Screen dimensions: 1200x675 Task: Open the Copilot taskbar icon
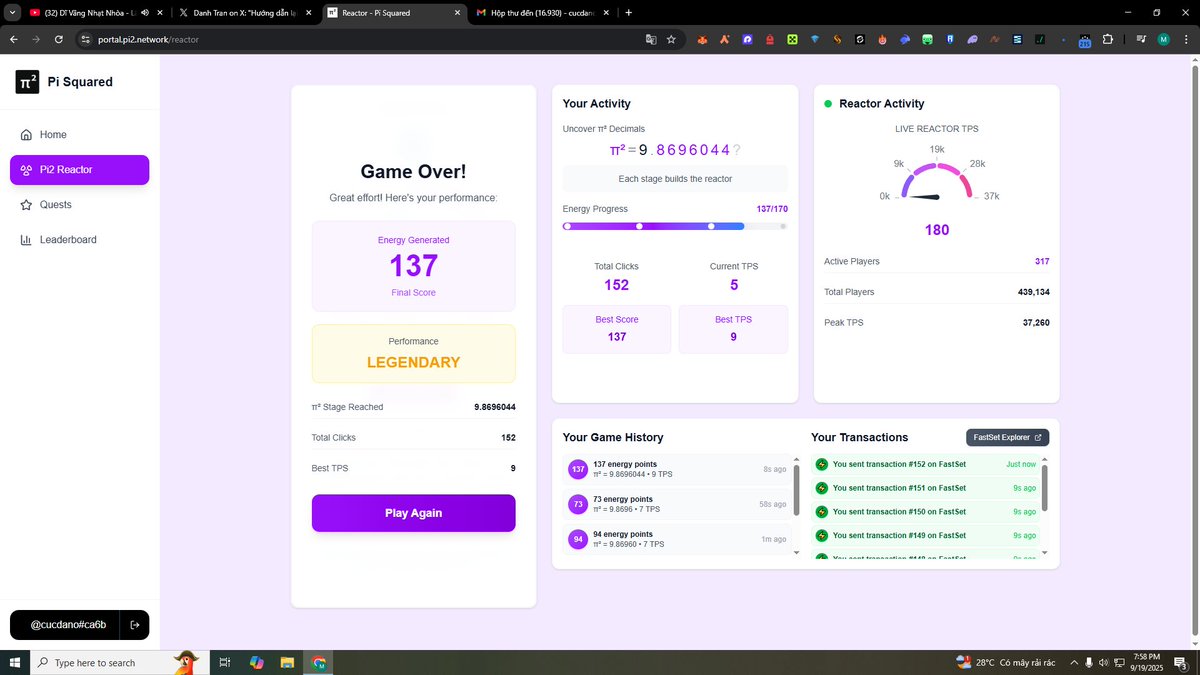coord(256,662)
